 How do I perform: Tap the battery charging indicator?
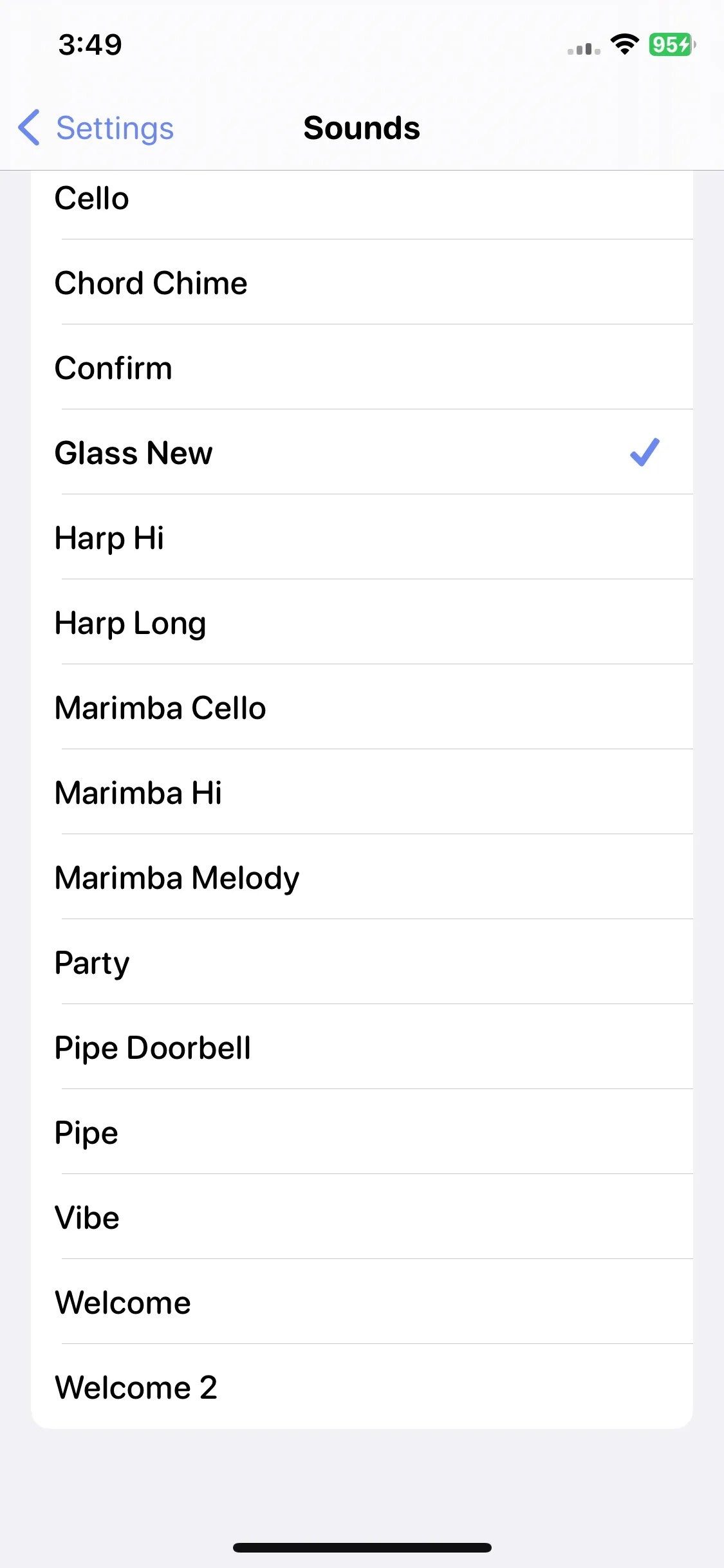[x=672, y=44]
